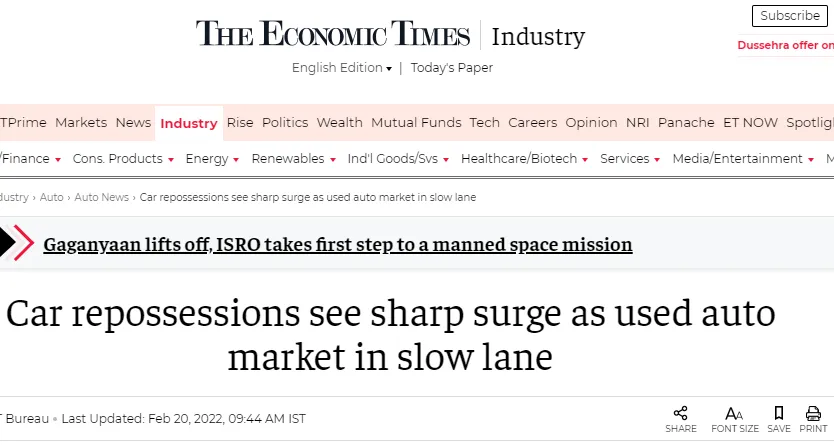This screenshot has width=834, height=445.
Task: Open the Dussehra offer promotion
Action: tap(785, 46)
